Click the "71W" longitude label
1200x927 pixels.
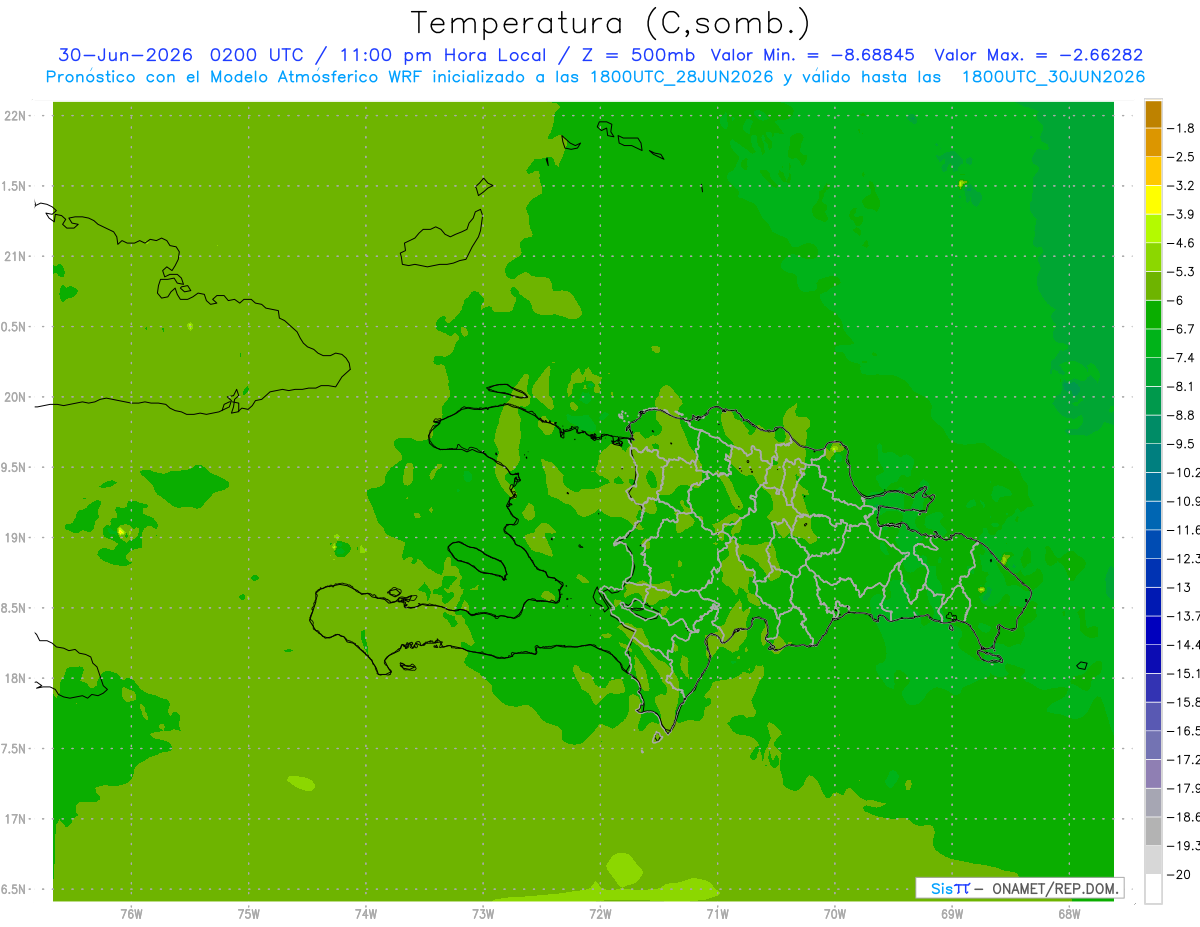tap(717, 913)
